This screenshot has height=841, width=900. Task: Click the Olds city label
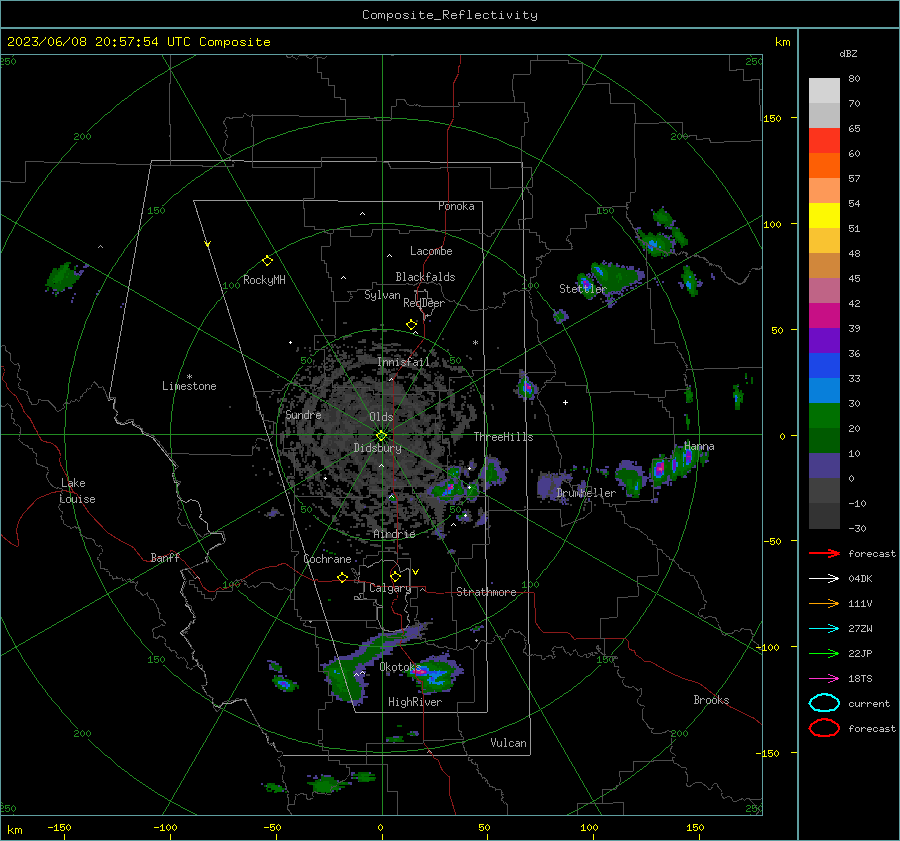point(381,417)
